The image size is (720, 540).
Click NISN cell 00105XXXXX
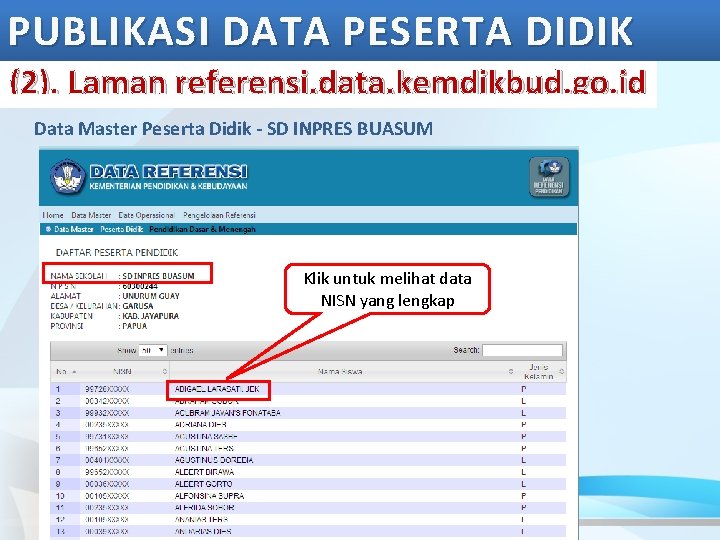point(107,496)
